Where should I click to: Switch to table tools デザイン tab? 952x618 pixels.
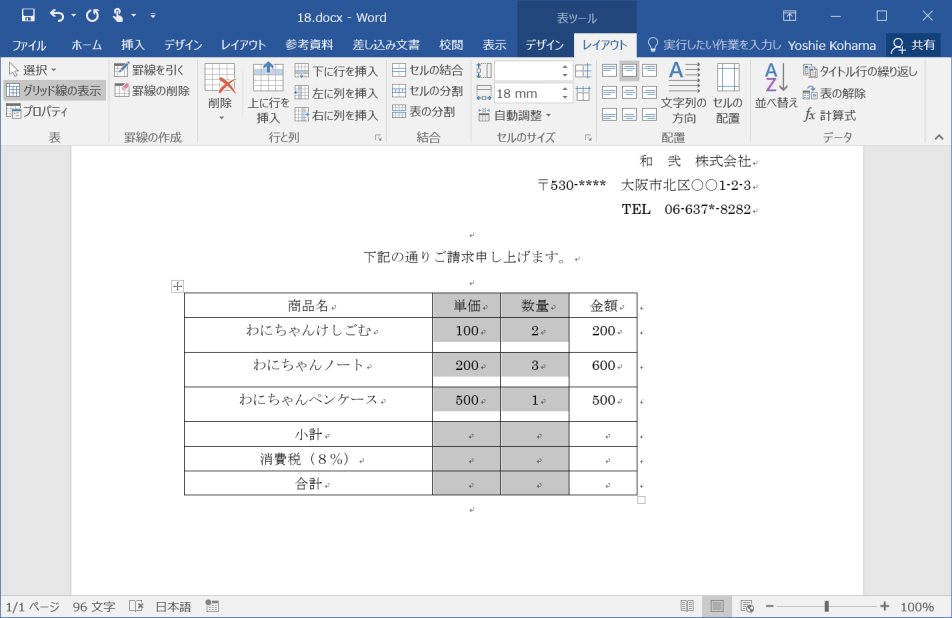coord(544,45)
